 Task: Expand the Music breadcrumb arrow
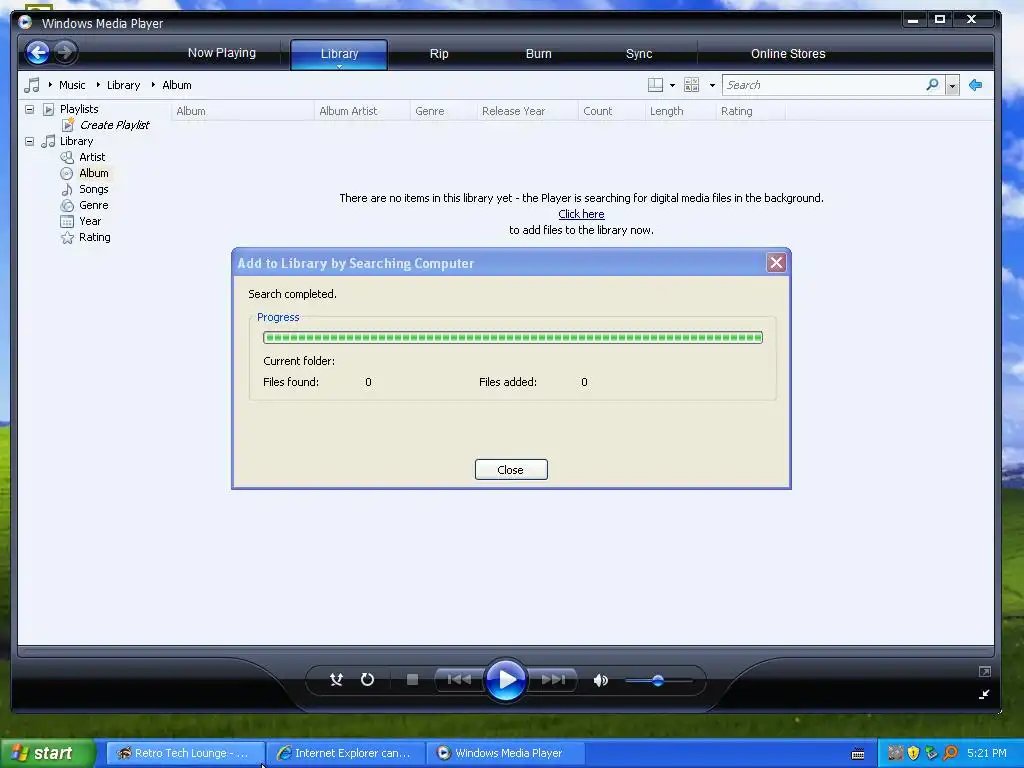(x=50, y=85)
